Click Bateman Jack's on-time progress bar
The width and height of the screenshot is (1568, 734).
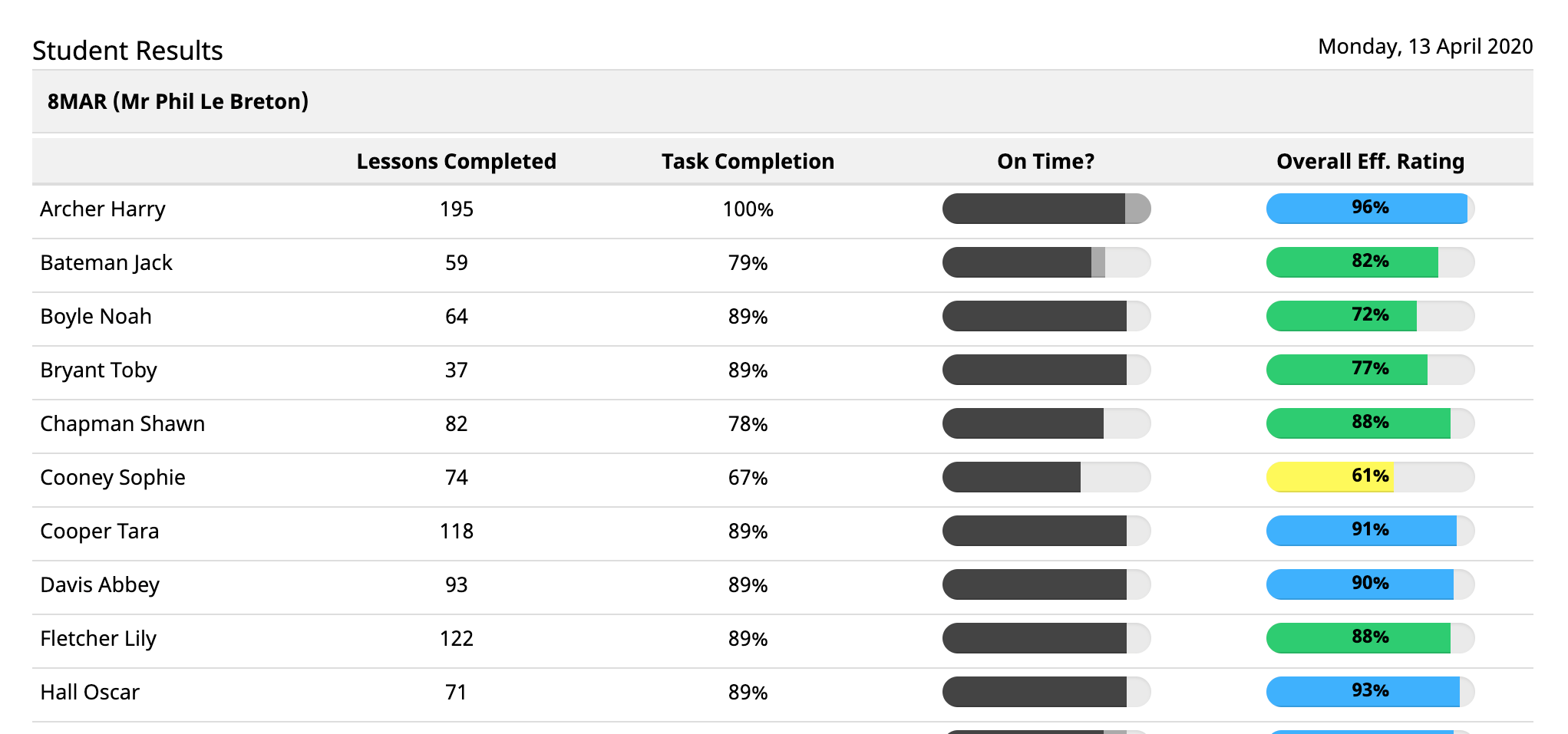1046,262
